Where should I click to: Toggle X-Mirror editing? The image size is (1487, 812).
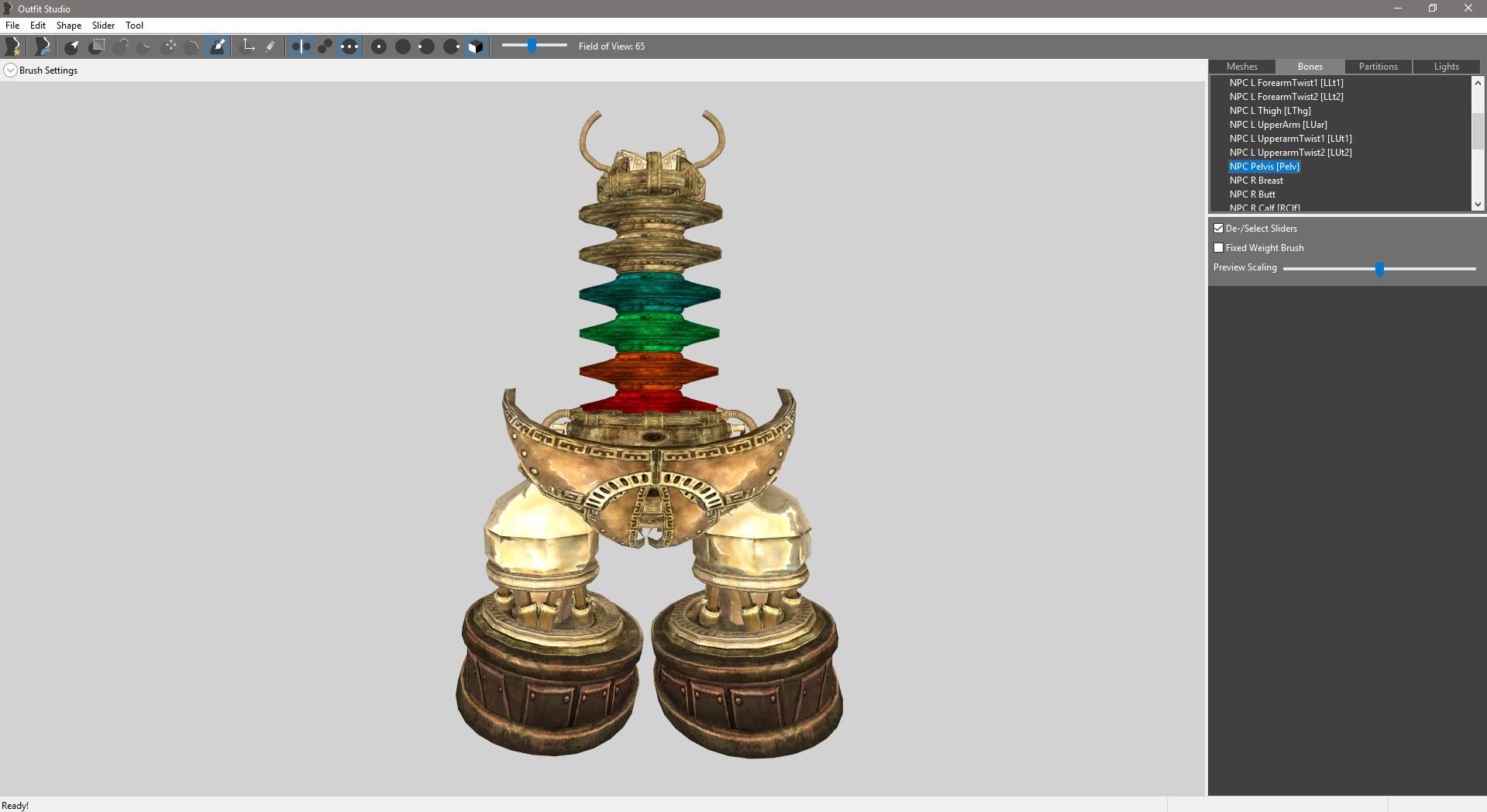click(301, 46)
